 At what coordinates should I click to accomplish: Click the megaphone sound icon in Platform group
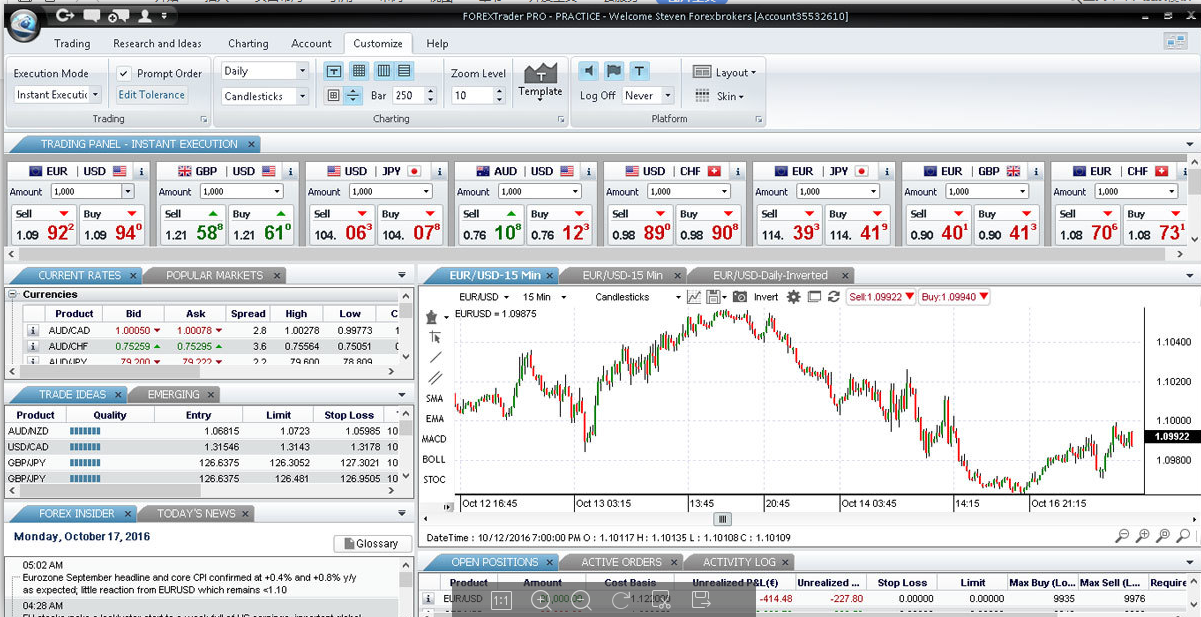point(589,71)
